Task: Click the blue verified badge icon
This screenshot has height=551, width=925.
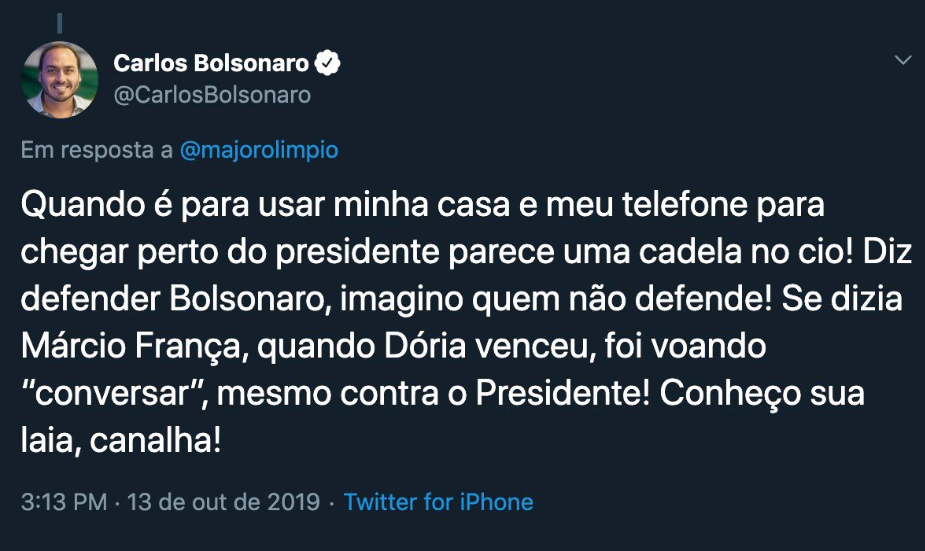Action: point(327,64)
